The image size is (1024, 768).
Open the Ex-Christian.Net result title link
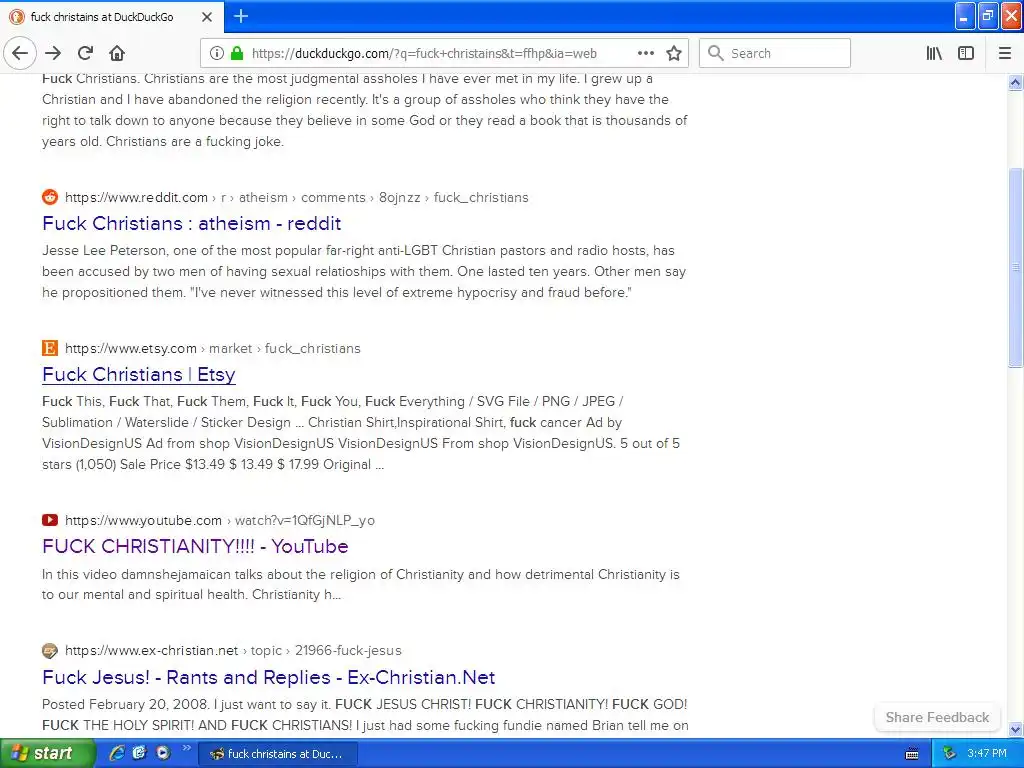(x=268, y=677)
